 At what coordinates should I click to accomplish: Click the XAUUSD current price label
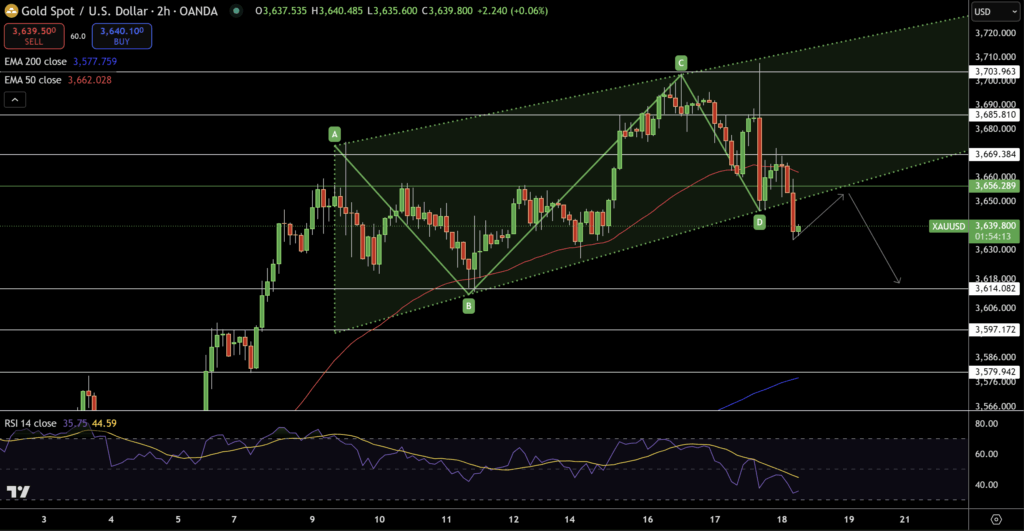click(947, 226)
